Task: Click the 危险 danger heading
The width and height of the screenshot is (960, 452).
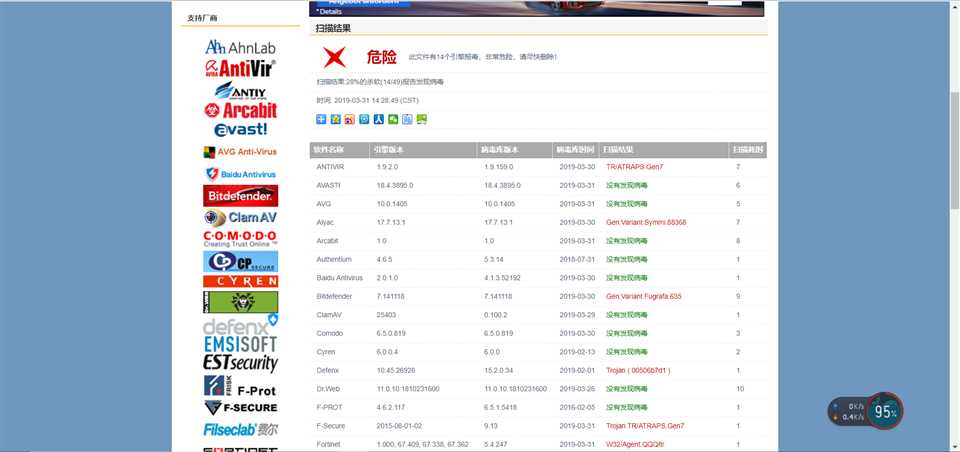Action: coord(381,57)
